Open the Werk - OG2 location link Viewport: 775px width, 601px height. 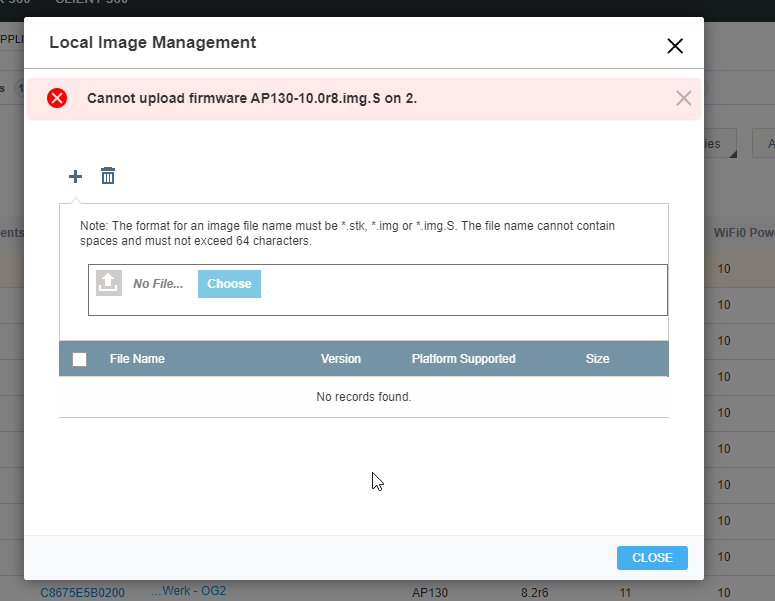189,591
